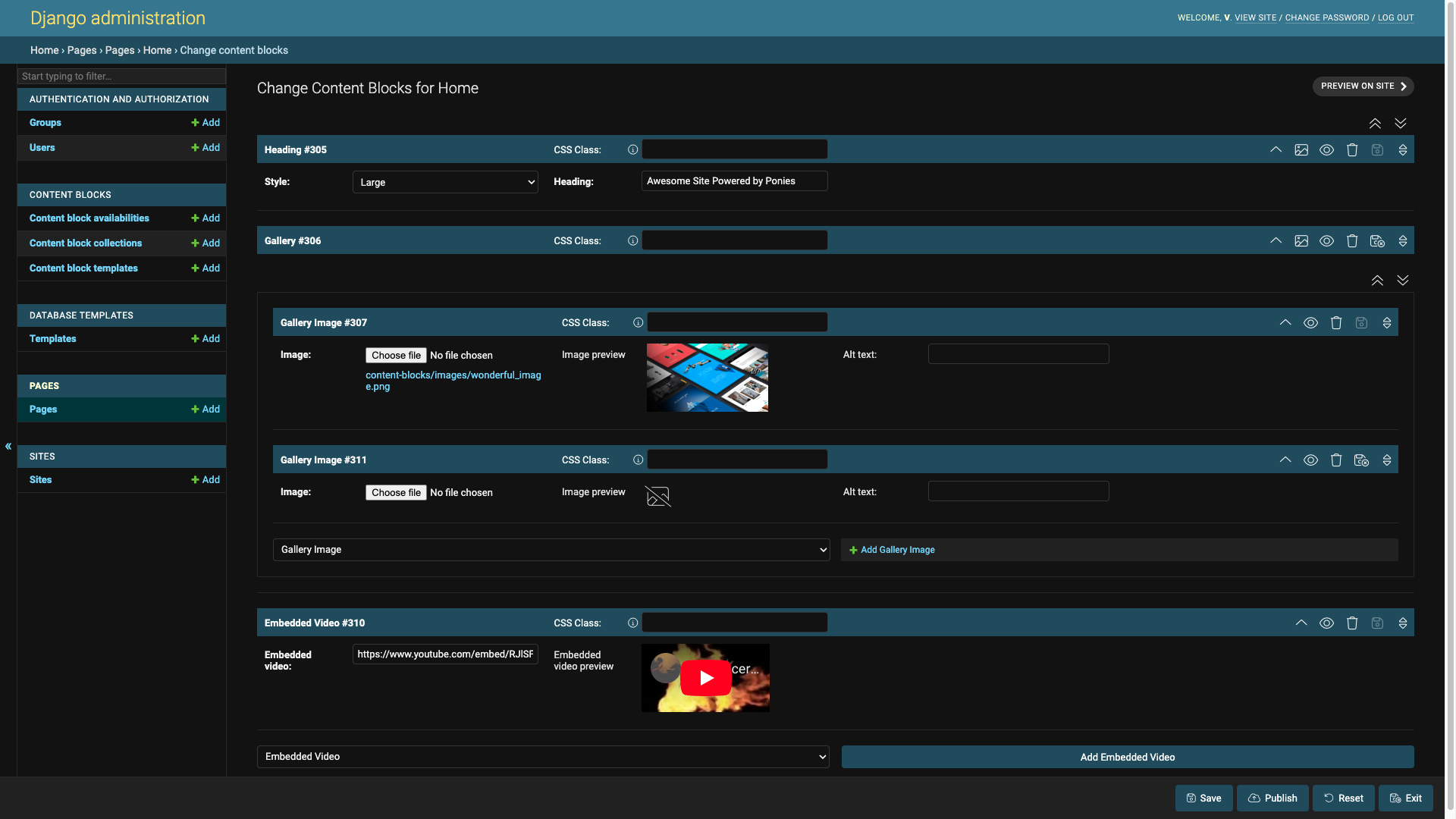Screen dimensions: 1456x819
Task: Toggle visibility for Gallery Image #307
Action: click(1310, 322)
